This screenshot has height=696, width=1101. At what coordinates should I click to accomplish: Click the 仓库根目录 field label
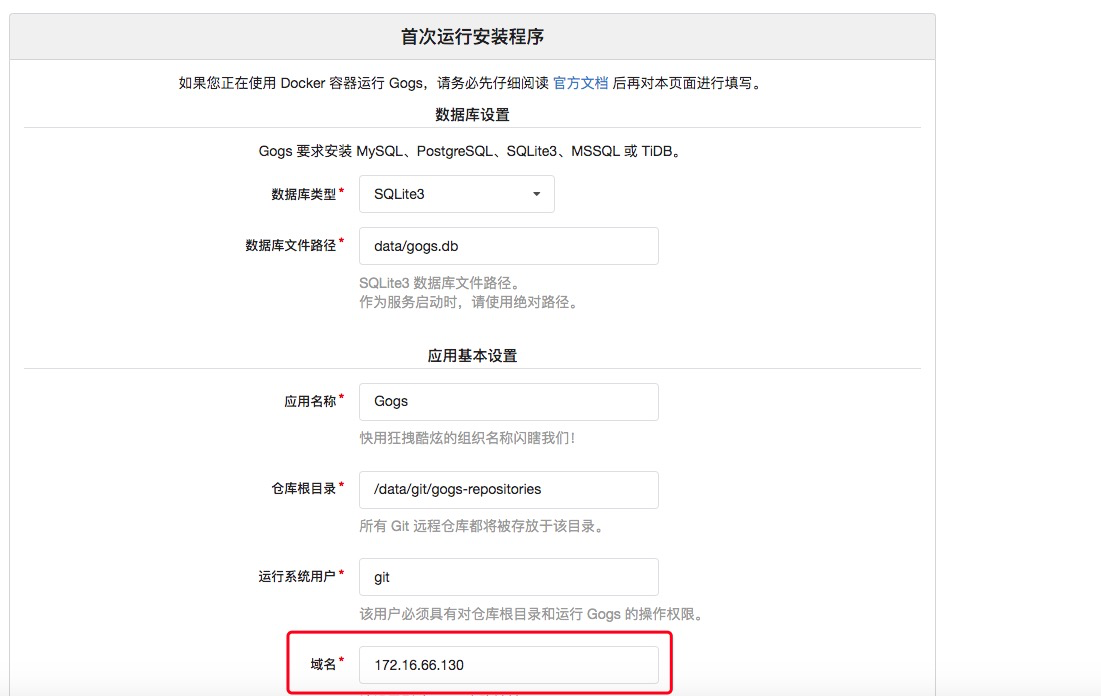pyautogui.click(x=304, y=489)
